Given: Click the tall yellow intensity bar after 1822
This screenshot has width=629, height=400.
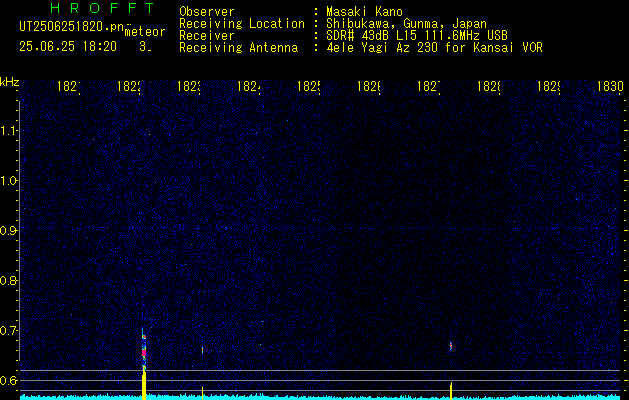Looking at the screenshot, I should tap(144, 386).
